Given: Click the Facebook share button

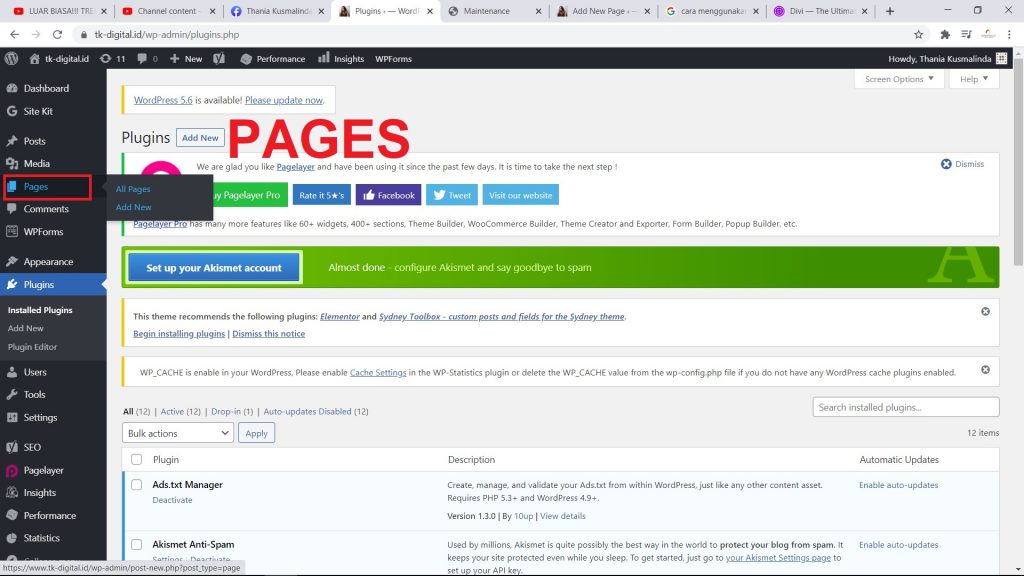Looking at the screenshot, I should (389, 195).
